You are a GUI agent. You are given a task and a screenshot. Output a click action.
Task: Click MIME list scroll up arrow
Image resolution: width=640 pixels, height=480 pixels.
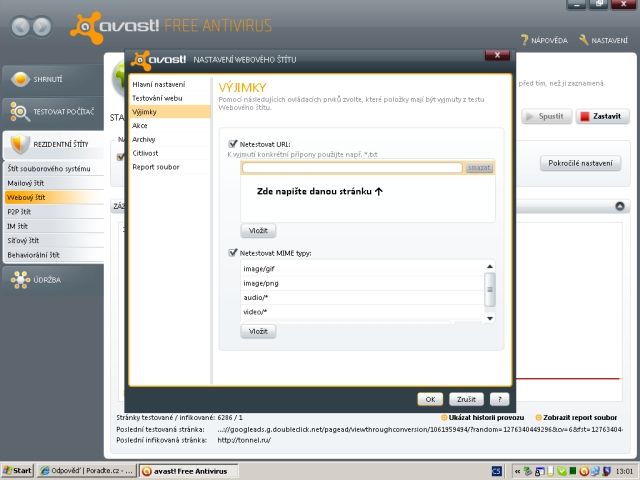point(490,267)
